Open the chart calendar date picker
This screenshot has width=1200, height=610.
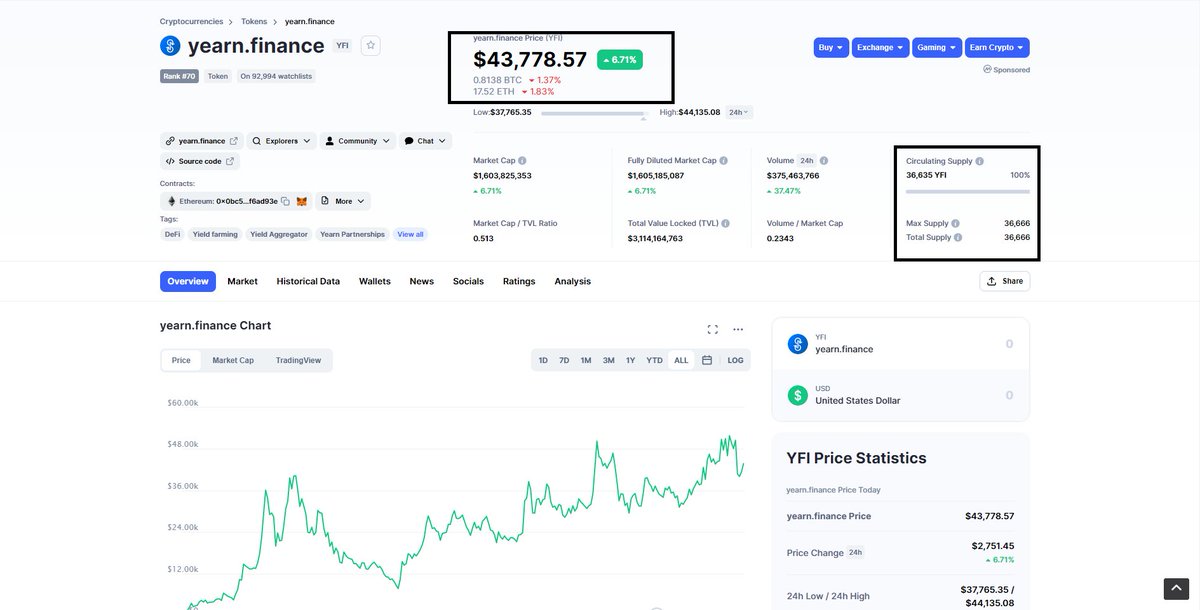(x=707, y=360)
